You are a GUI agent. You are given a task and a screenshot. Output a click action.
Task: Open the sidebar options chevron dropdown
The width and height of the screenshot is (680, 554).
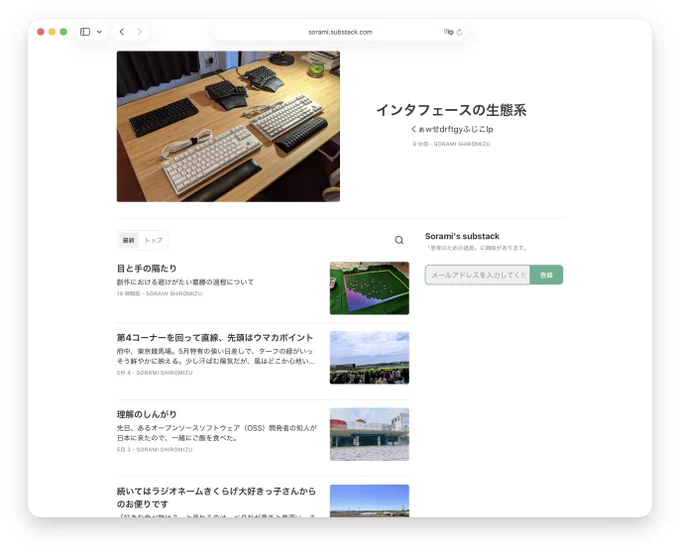click(99, 32)
